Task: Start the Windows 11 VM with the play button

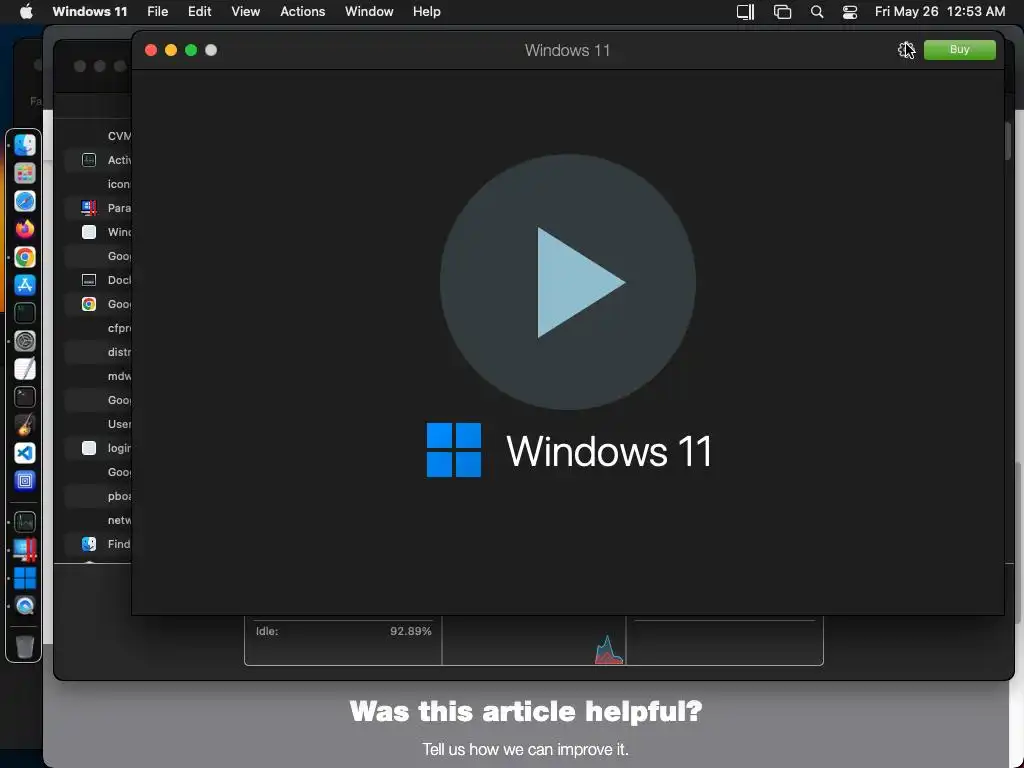Action: click(568, 282)
